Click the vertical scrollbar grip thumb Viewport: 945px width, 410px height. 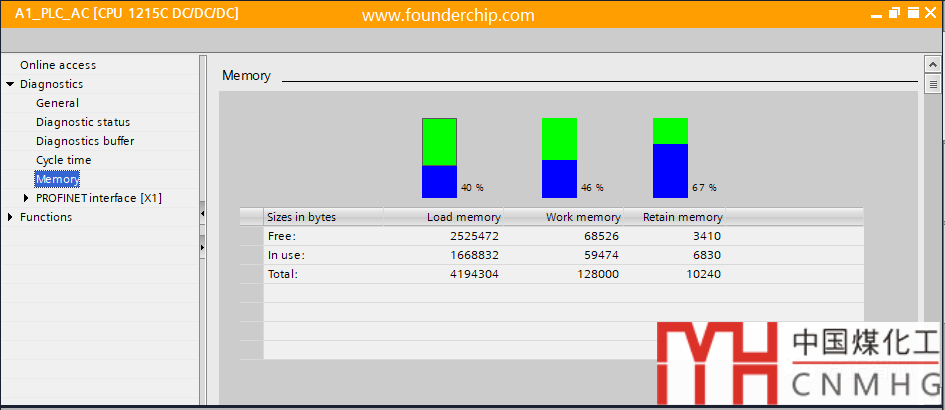click(x=933, y=84)
